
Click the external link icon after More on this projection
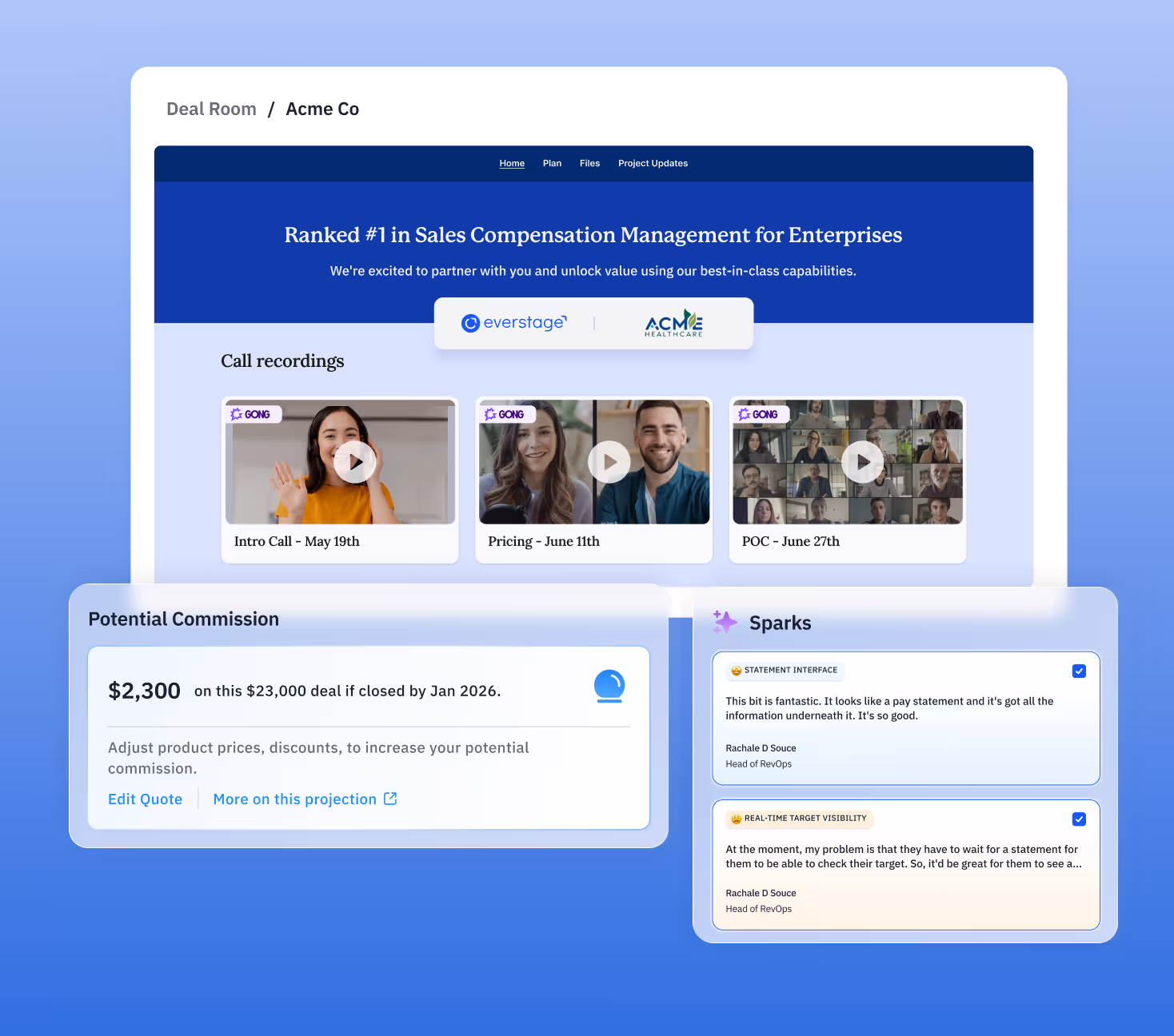coord(389,798)
